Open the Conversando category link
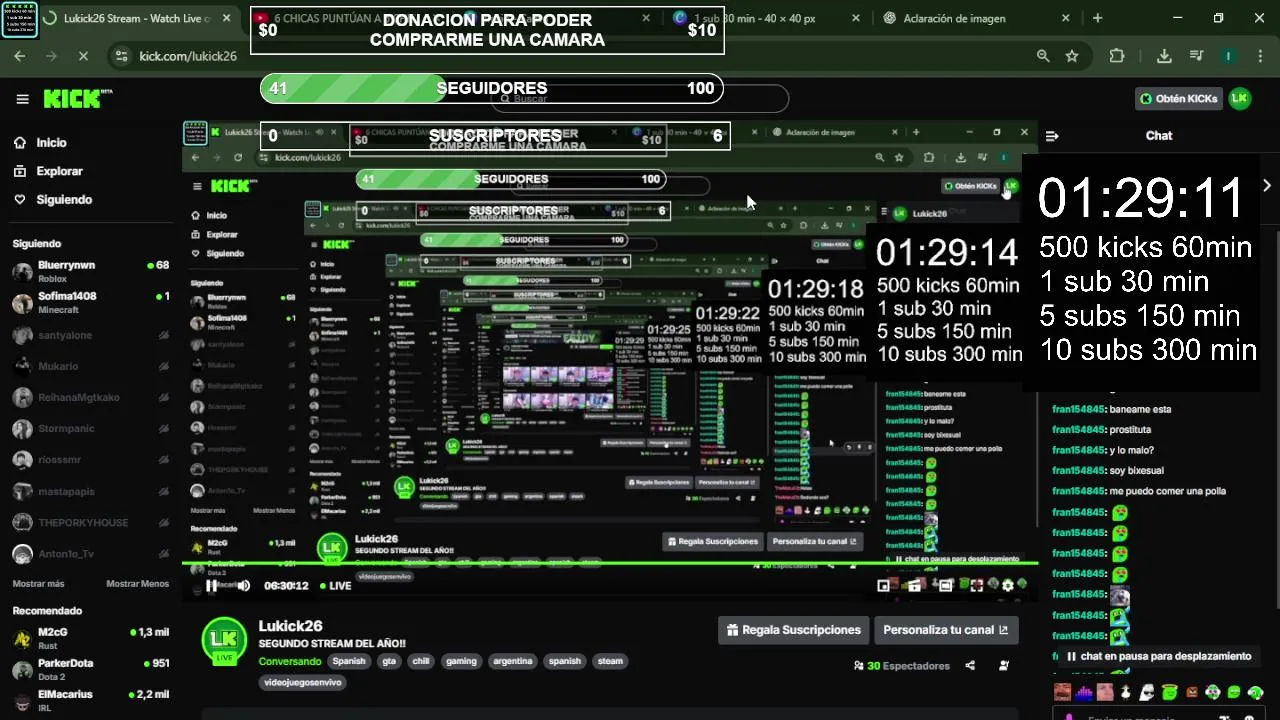 pos(290,661)
